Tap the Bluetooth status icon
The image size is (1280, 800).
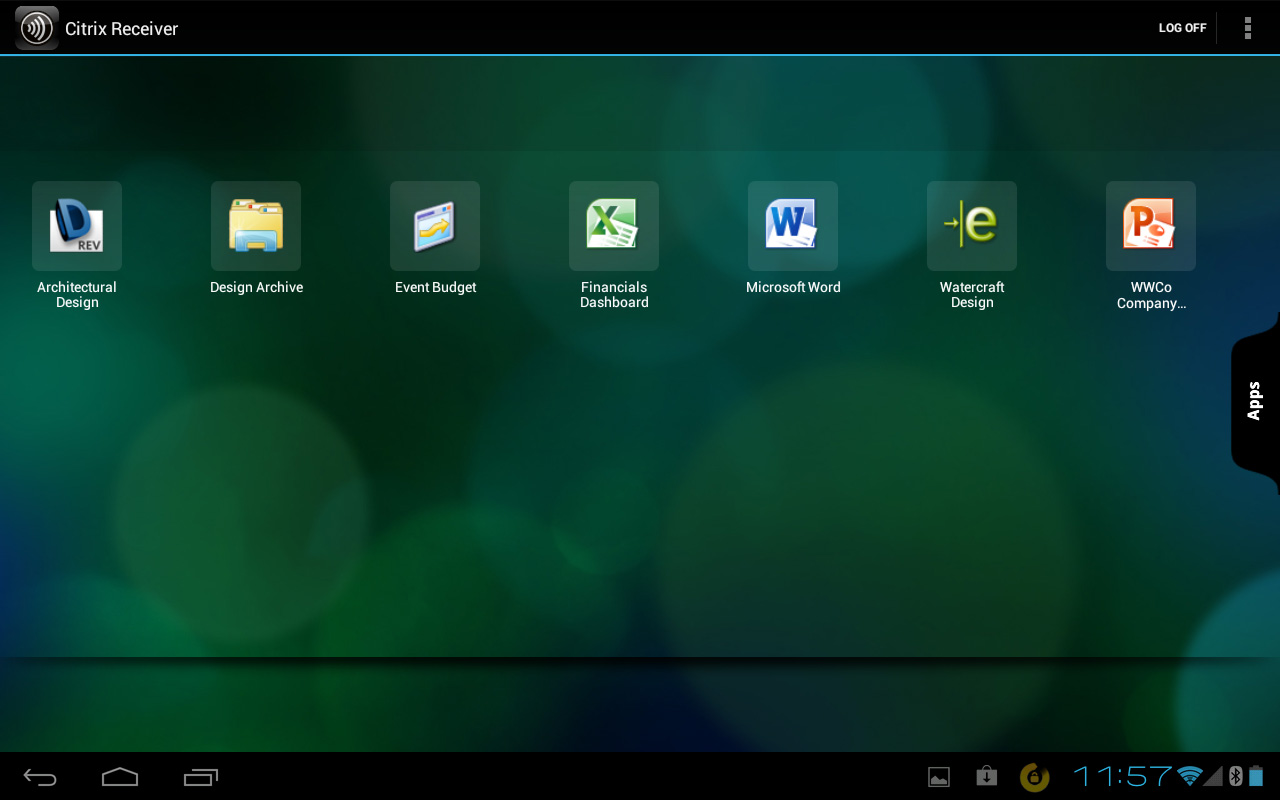[1236, 776]
